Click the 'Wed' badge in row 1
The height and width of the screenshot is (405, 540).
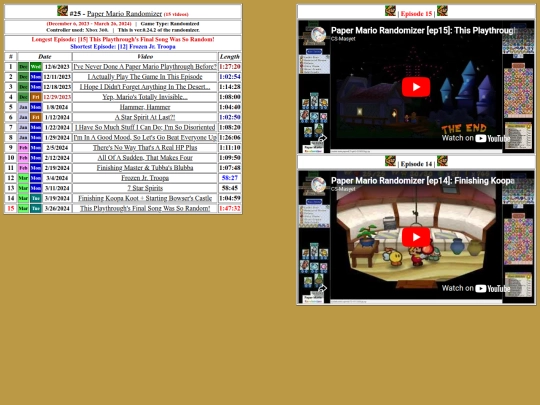[x=35, y=66]
